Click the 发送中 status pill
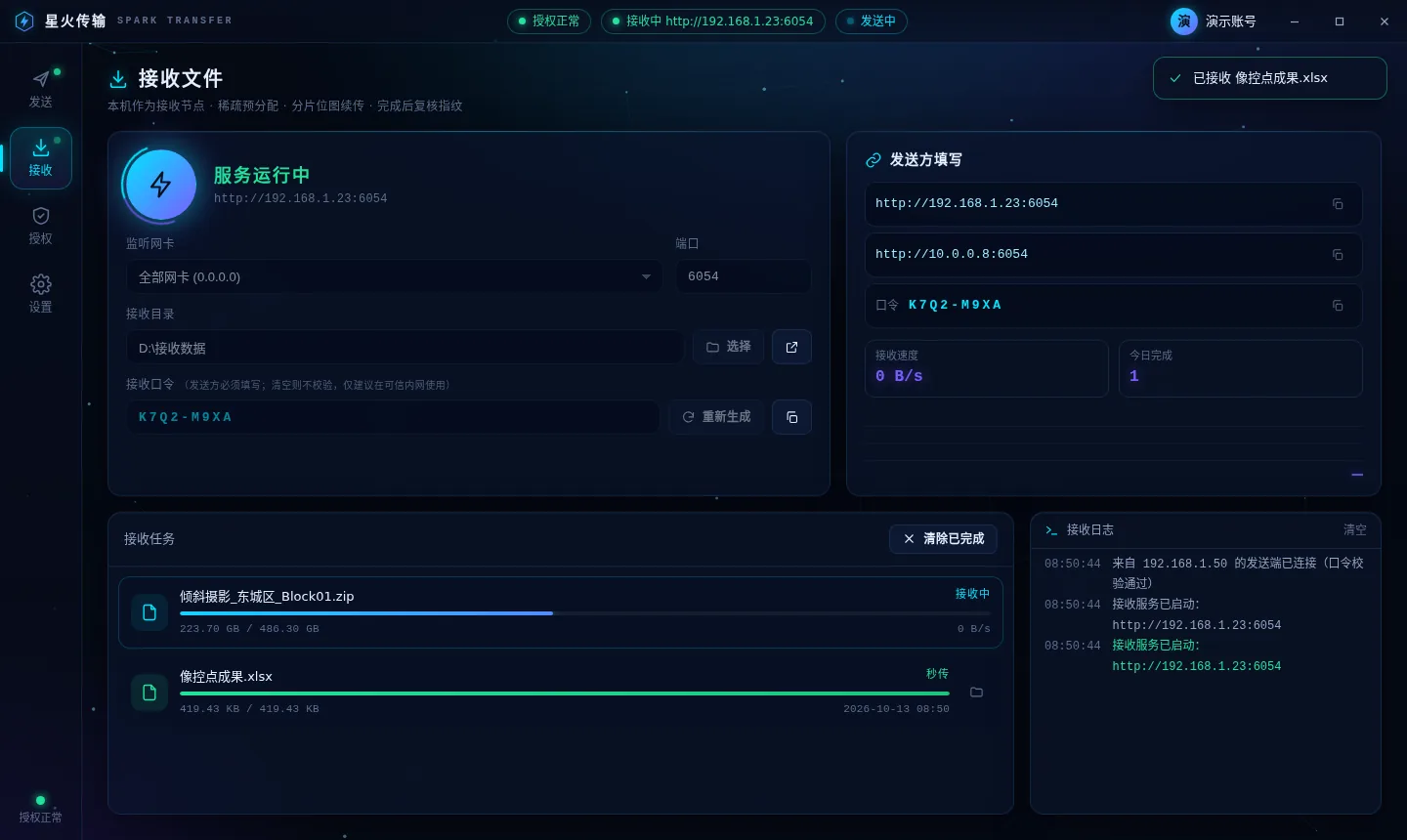The image size is (1407, 840). 872,21
